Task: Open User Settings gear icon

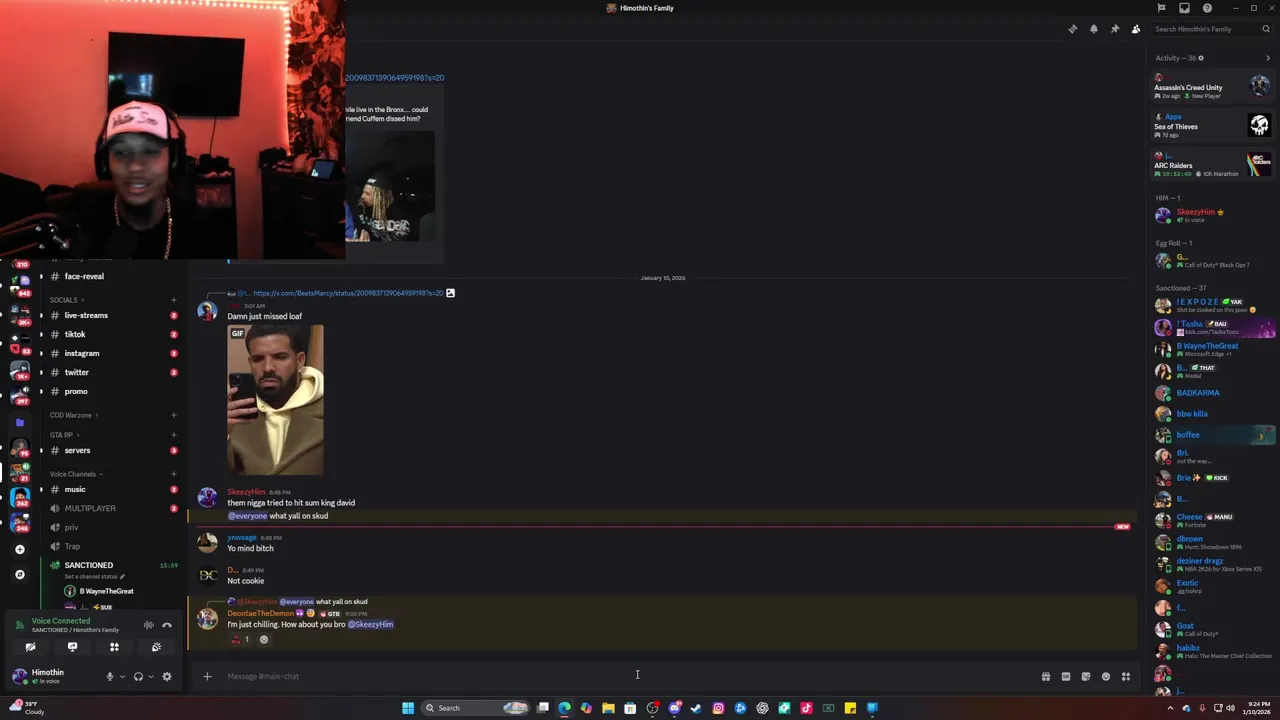Action: coord(167,676)
